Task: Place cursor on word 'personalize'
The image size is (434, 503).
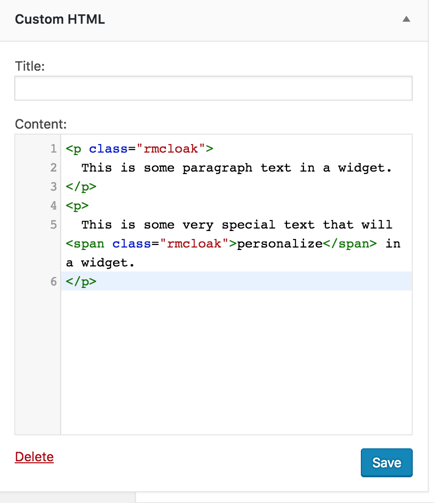Action: coord(280,244)
